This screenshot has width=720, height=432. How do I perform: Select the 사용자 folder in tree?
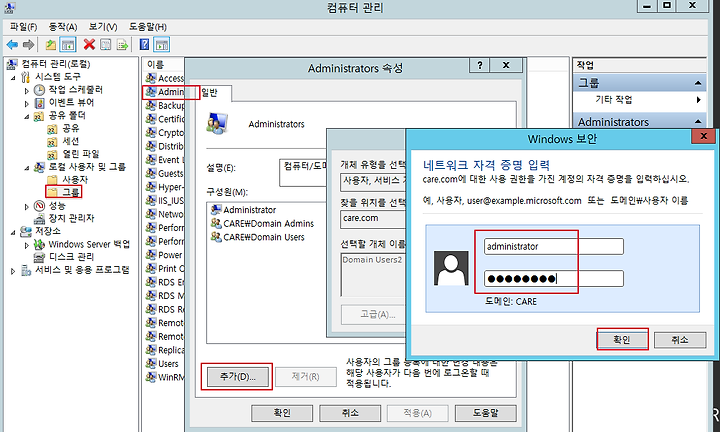tap(75, 180)
